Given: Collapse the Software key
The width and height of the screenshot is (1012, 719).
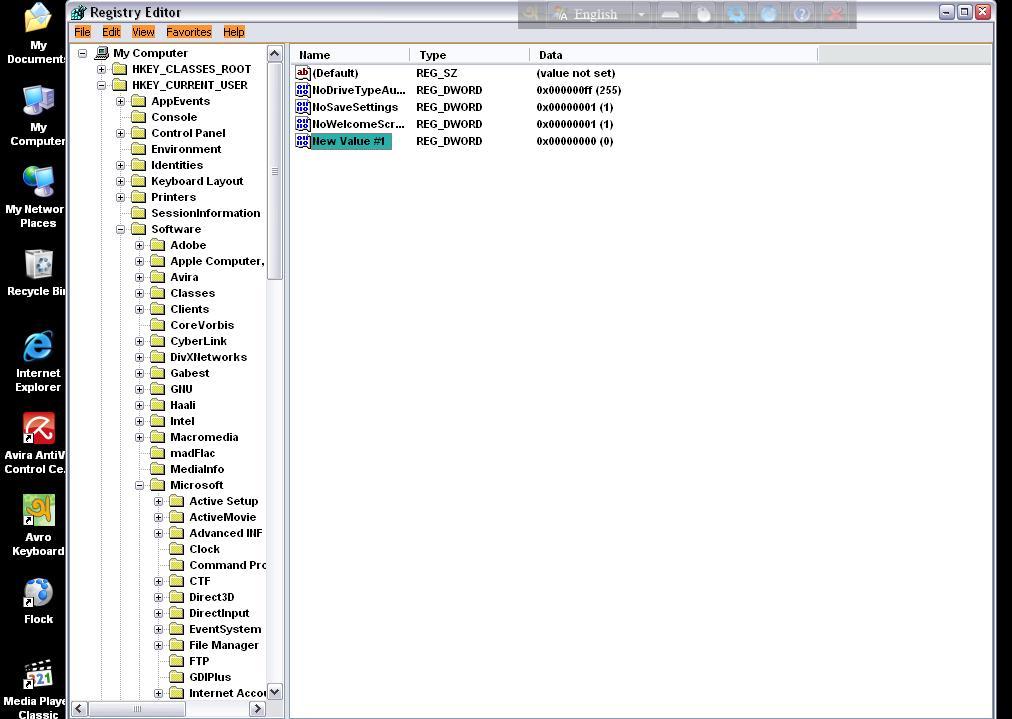Looking at the screenshot, I should coord(121,229).
